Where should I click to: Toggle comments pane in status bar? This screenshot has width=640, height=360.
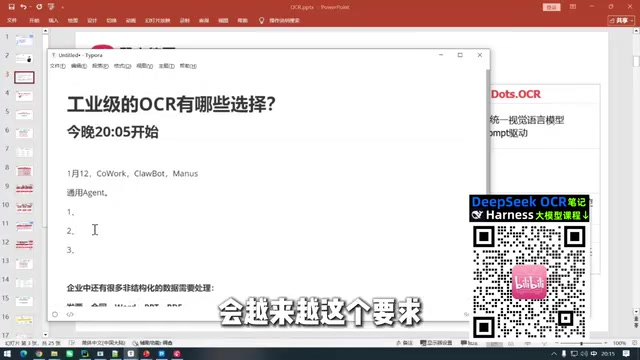(x=469, y=343)
